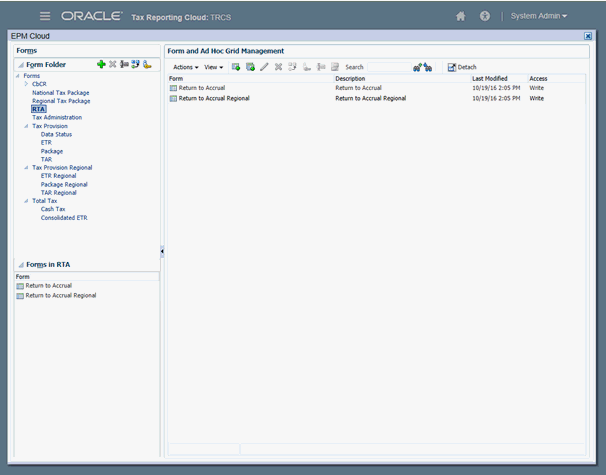Select the Regional Tax Package folder
Image resolution: width=606 pixels, height=475 pixels.
pos(61,101)
